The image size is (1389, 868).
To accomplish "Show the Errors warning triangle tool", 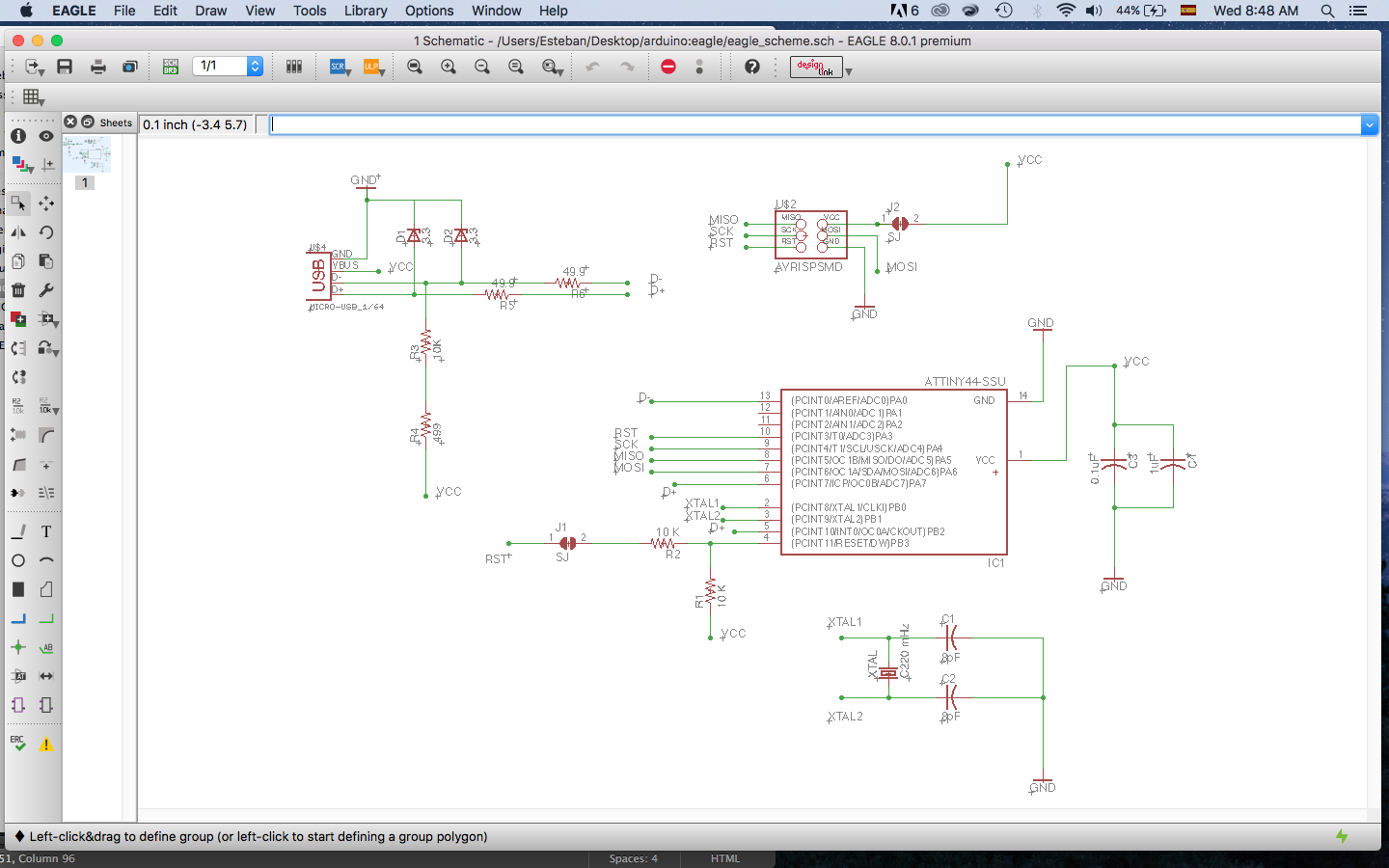I will click(x=46, y=744).
